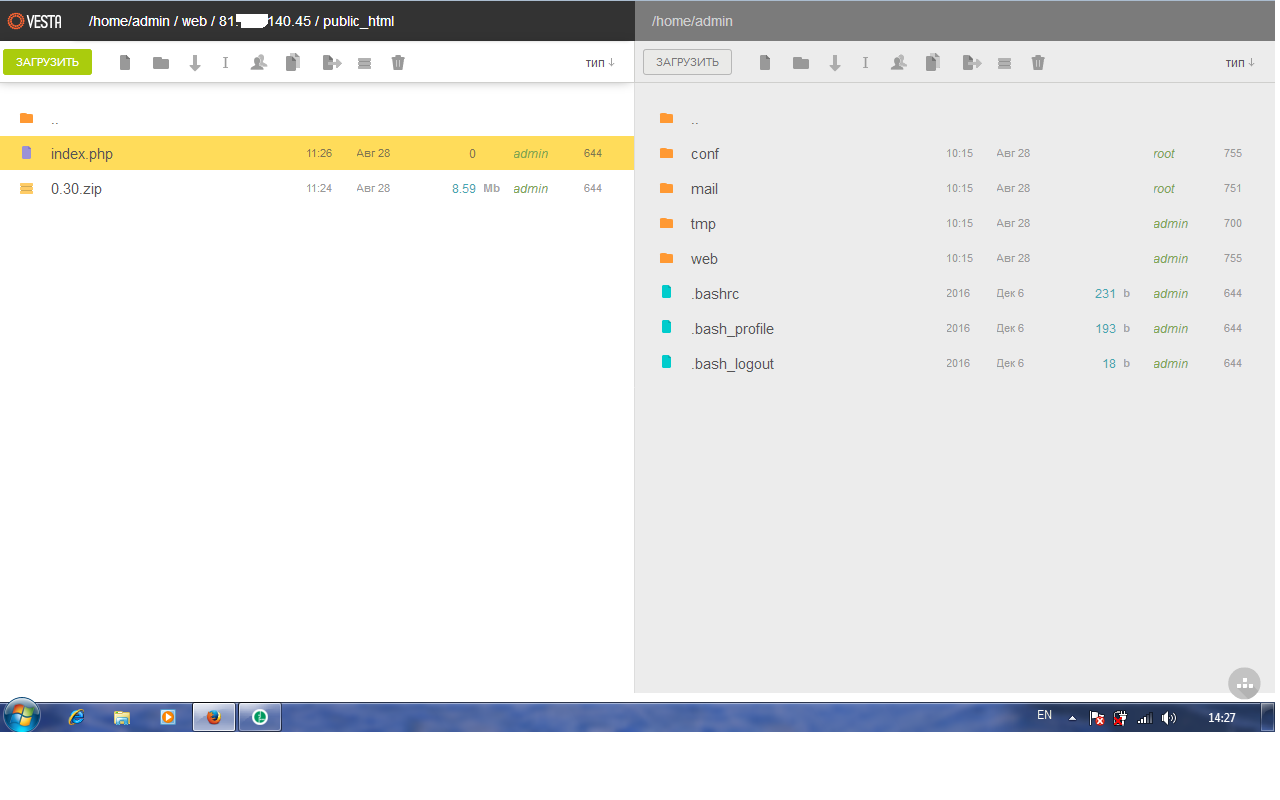
Task: Click the 18 b size of .bash_logout
Action: pyautogui.click(x=1116, y=363)
